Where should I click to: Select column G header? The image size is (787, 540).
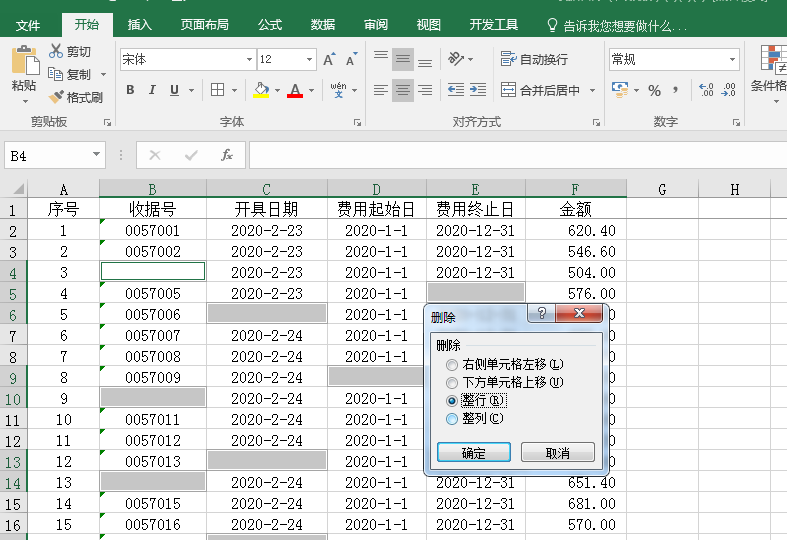[662, 189]
